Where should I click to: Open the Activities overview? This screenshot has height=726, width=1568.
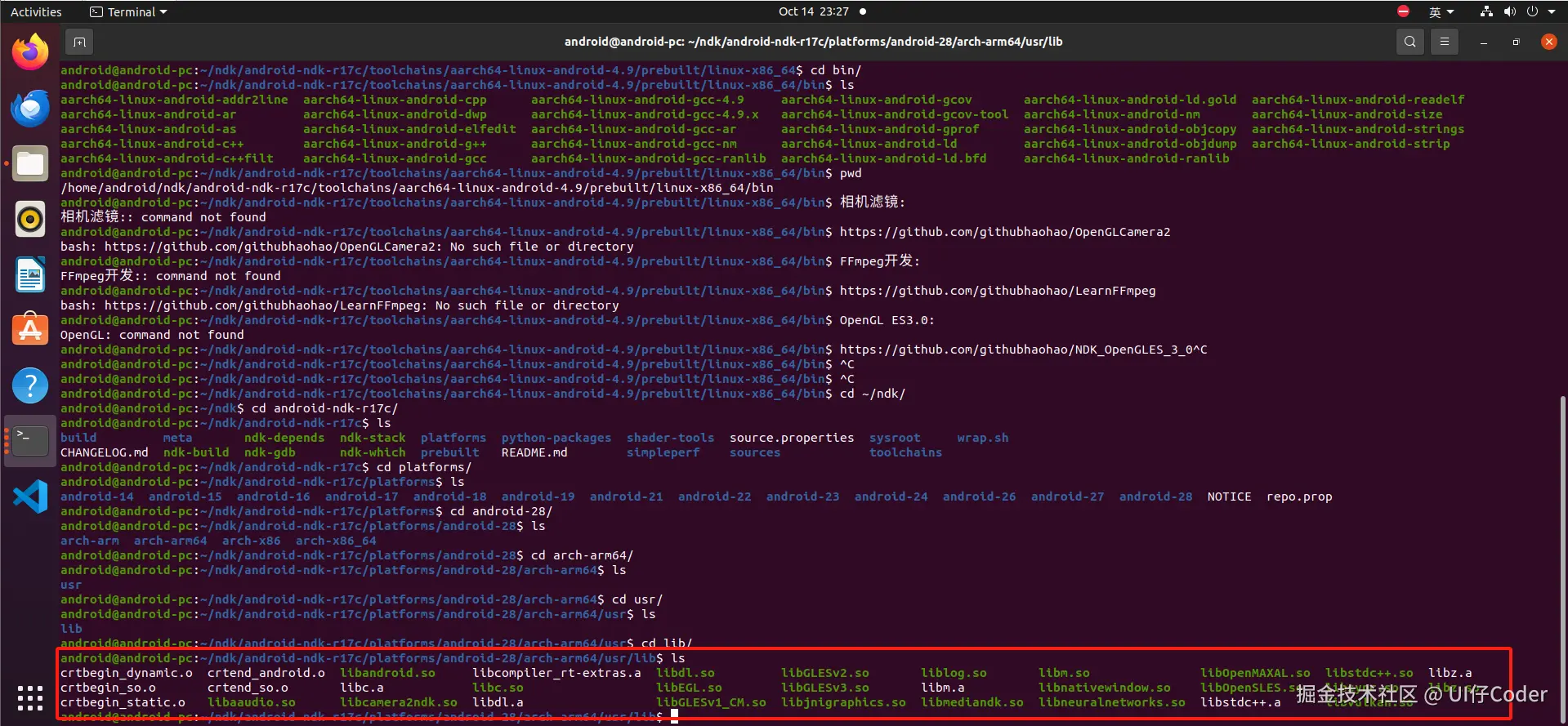coord(36,11)
